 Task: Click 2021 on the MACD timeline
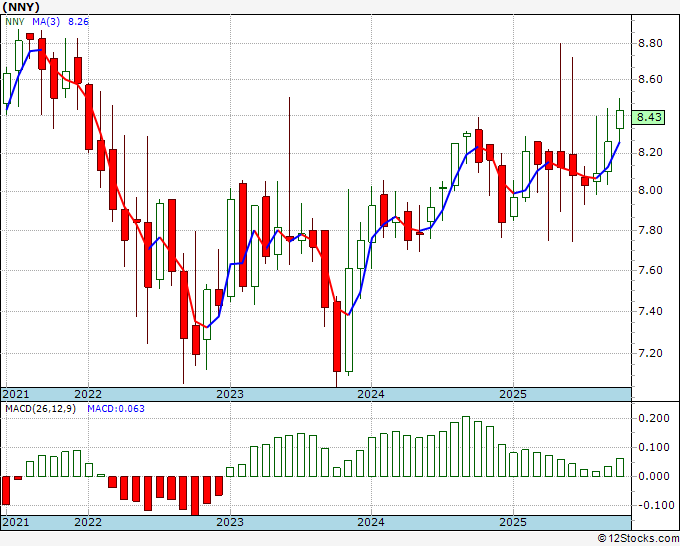[x=16, y=522]
